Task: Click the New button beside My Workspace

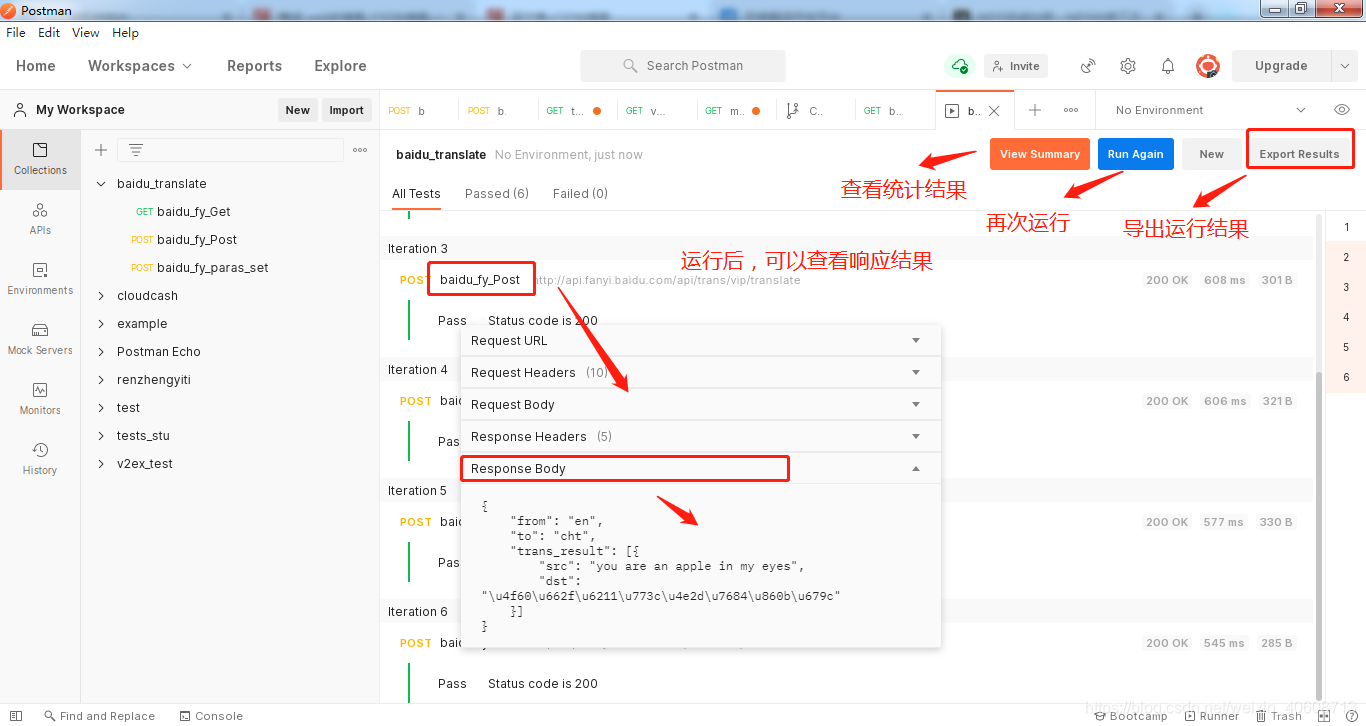Action: coord(298,110)
